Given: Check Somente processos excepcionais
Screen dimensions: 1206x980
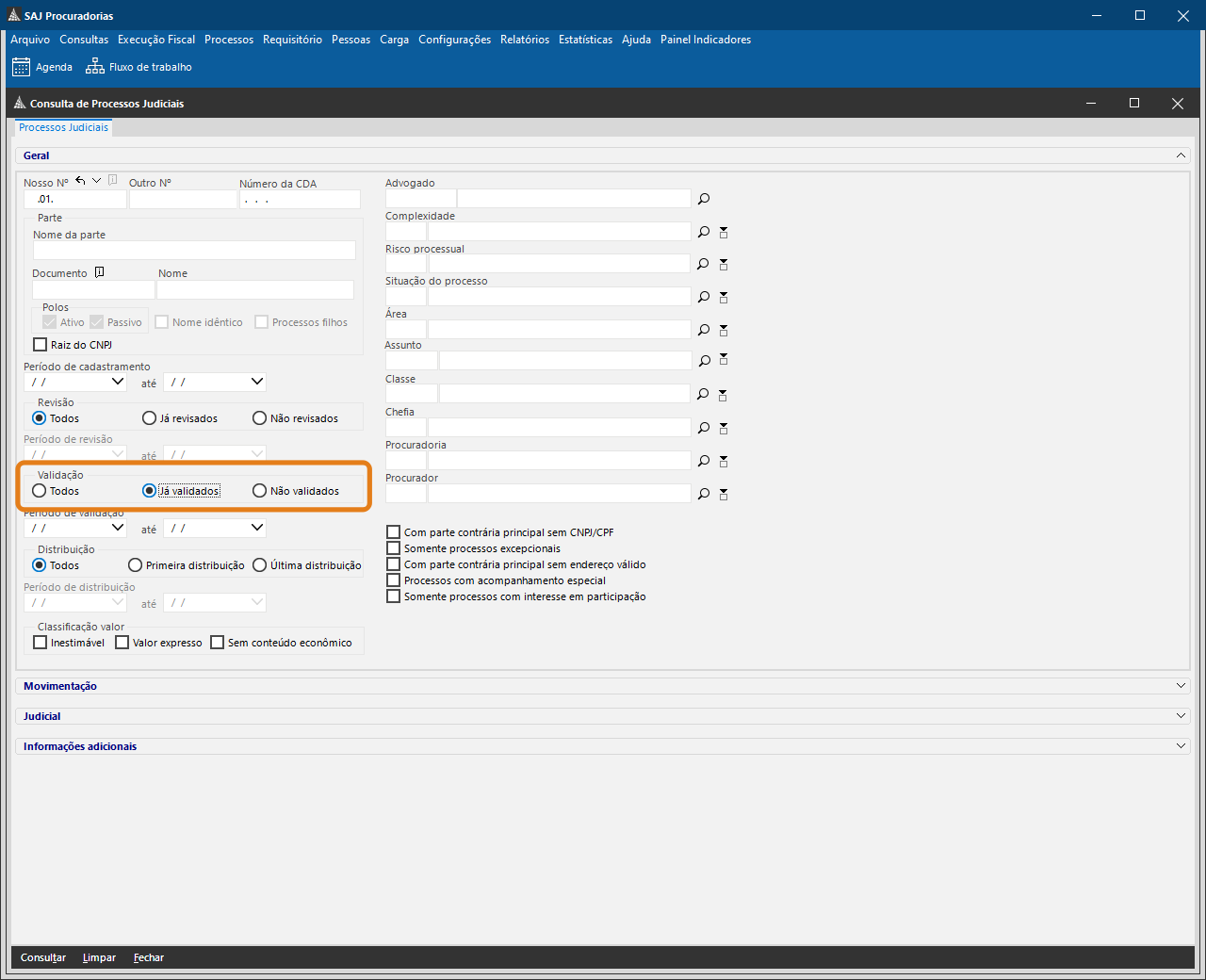Looking at the screenshot, I should point(394,548).
